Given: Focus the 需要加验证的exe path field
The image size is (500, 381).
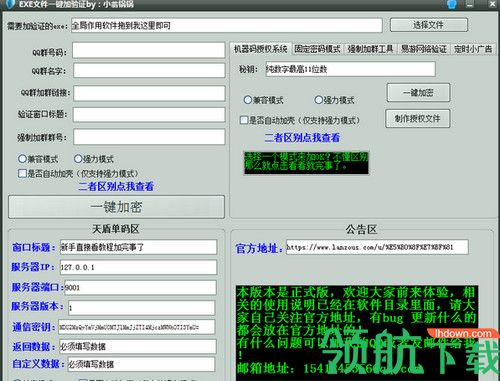Looking at the screenshot, I should (227, 26).
